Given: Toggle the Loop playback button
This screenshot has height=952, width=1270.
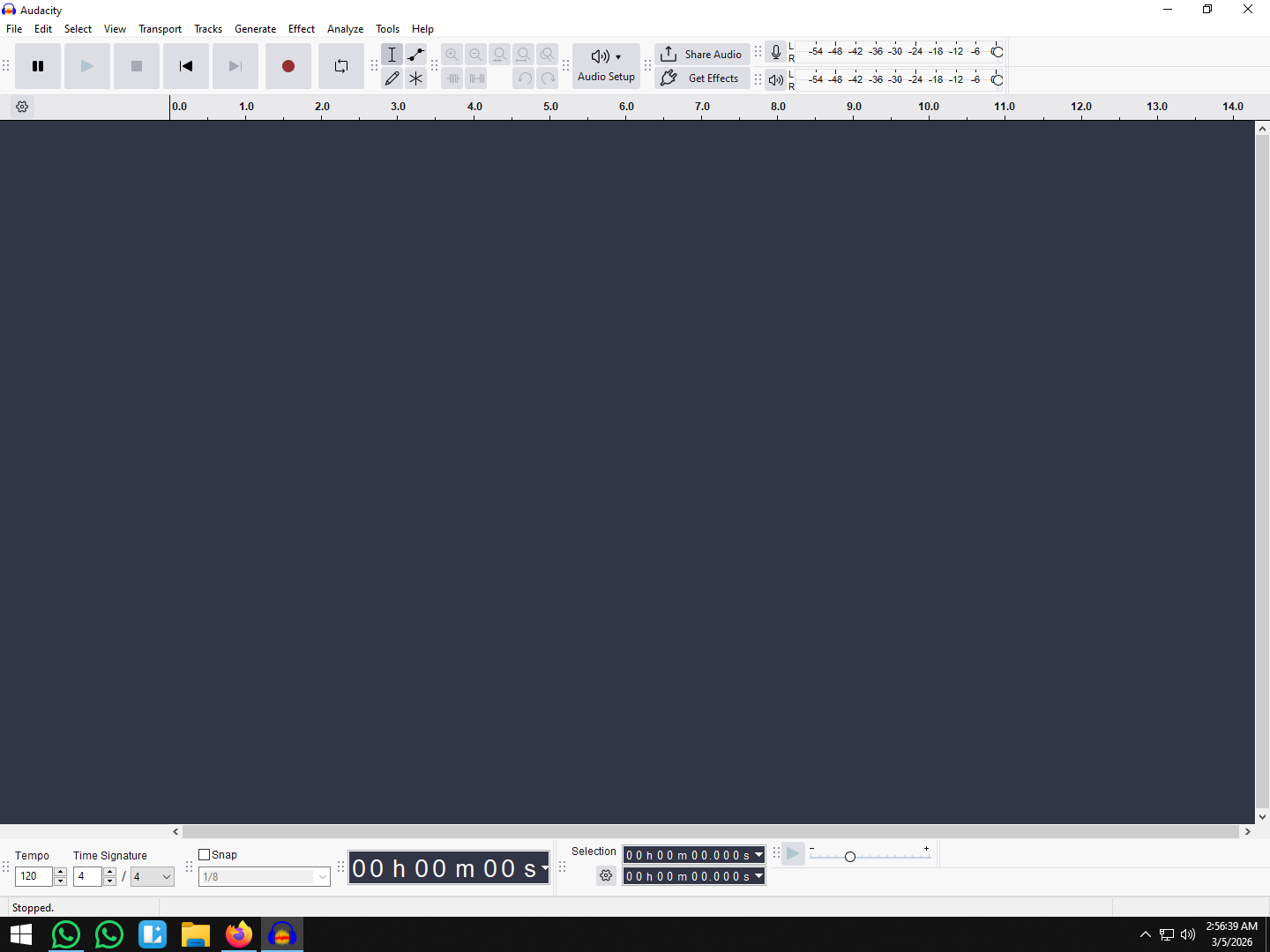Looking at the screenshot, I should 340,66.
